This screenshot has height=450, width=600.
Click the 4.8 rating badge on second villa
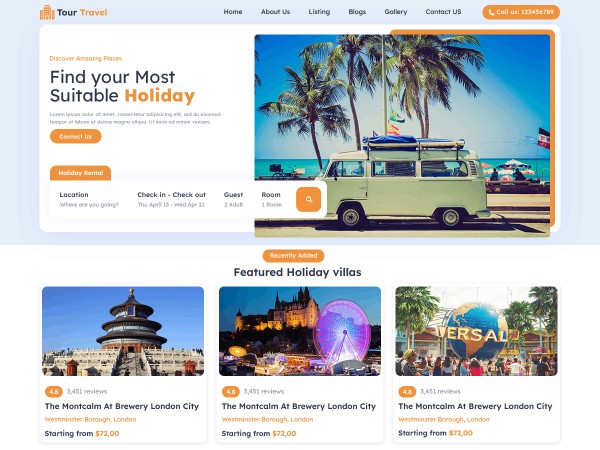click(230, 391)
